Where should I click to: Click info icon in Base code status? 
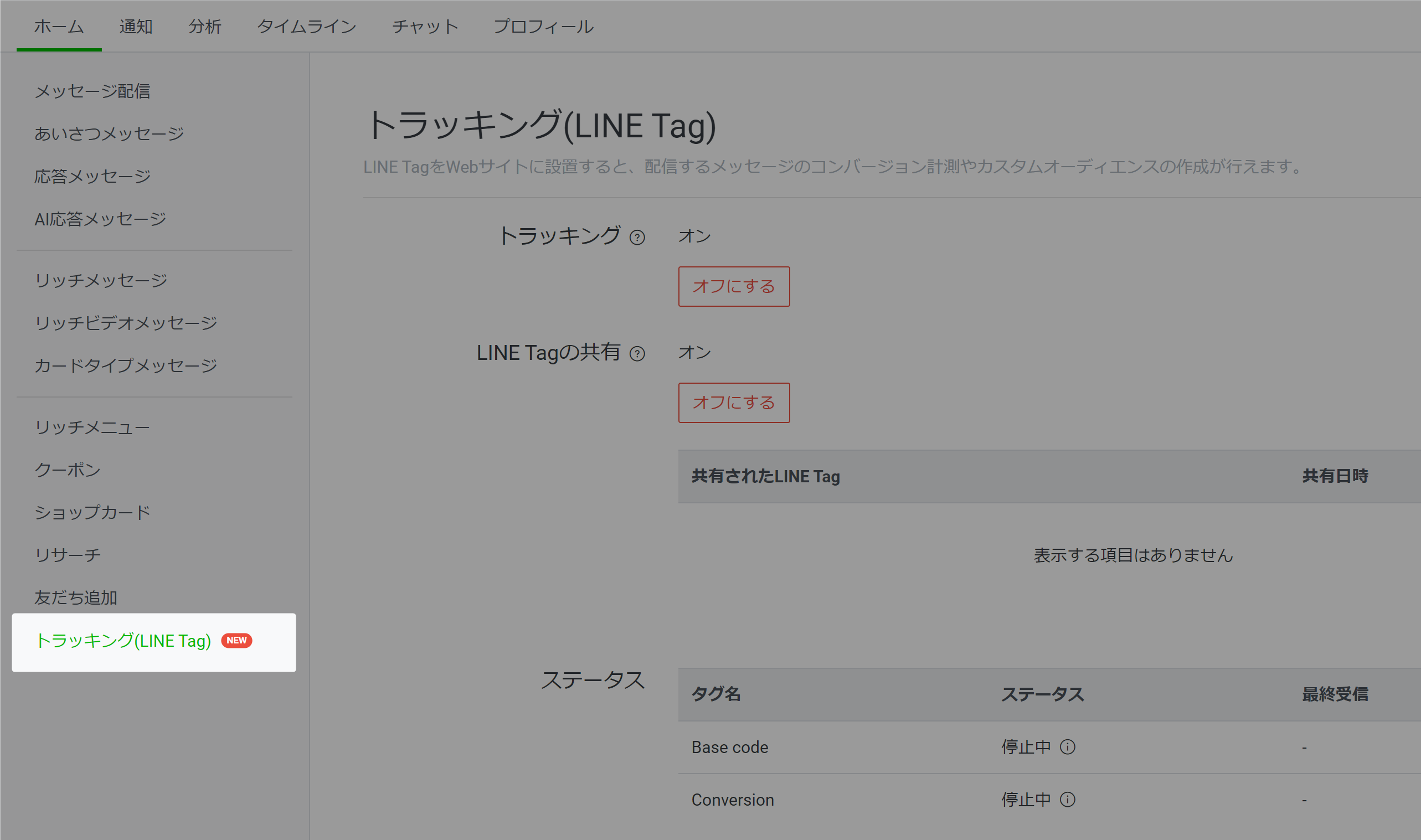pyautogui.click(x=1067, y=747)
